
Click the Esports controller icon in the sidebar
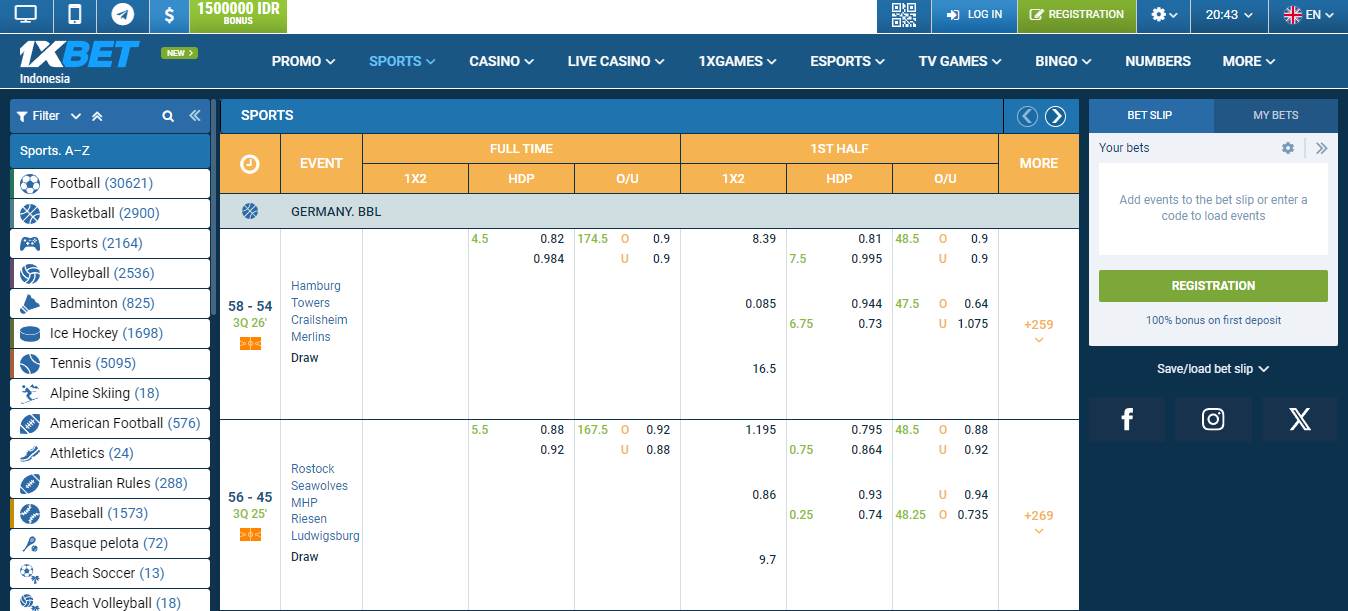point(30,243)
